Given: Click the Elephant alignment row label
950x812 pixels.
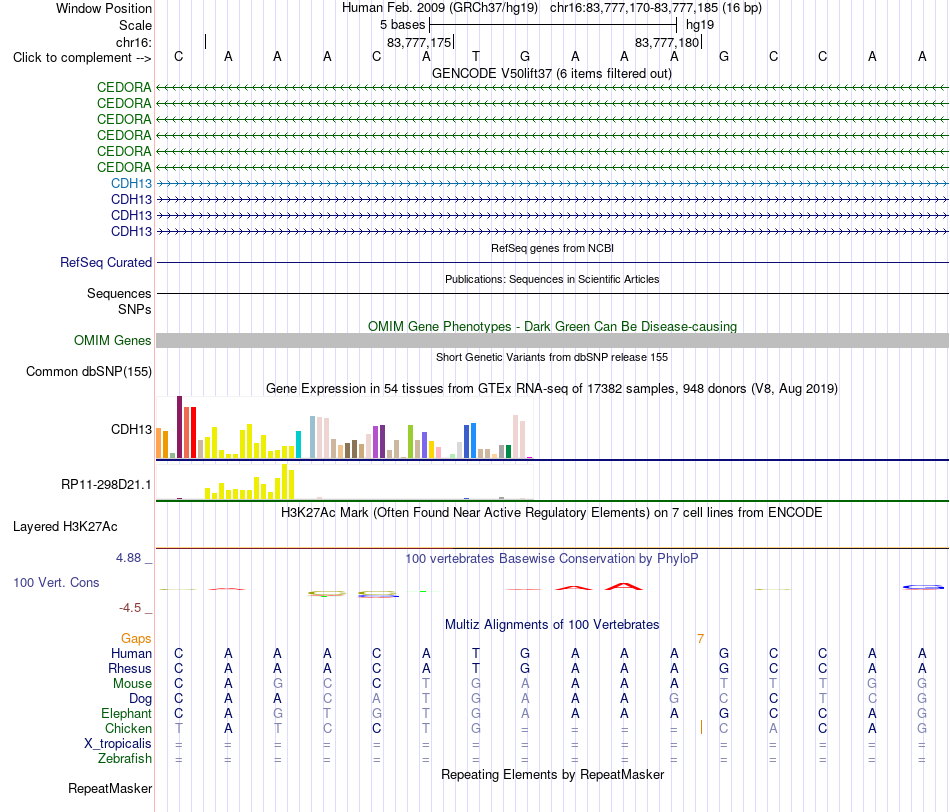Looking at the screenshot, I should click(x=126, y=713).
